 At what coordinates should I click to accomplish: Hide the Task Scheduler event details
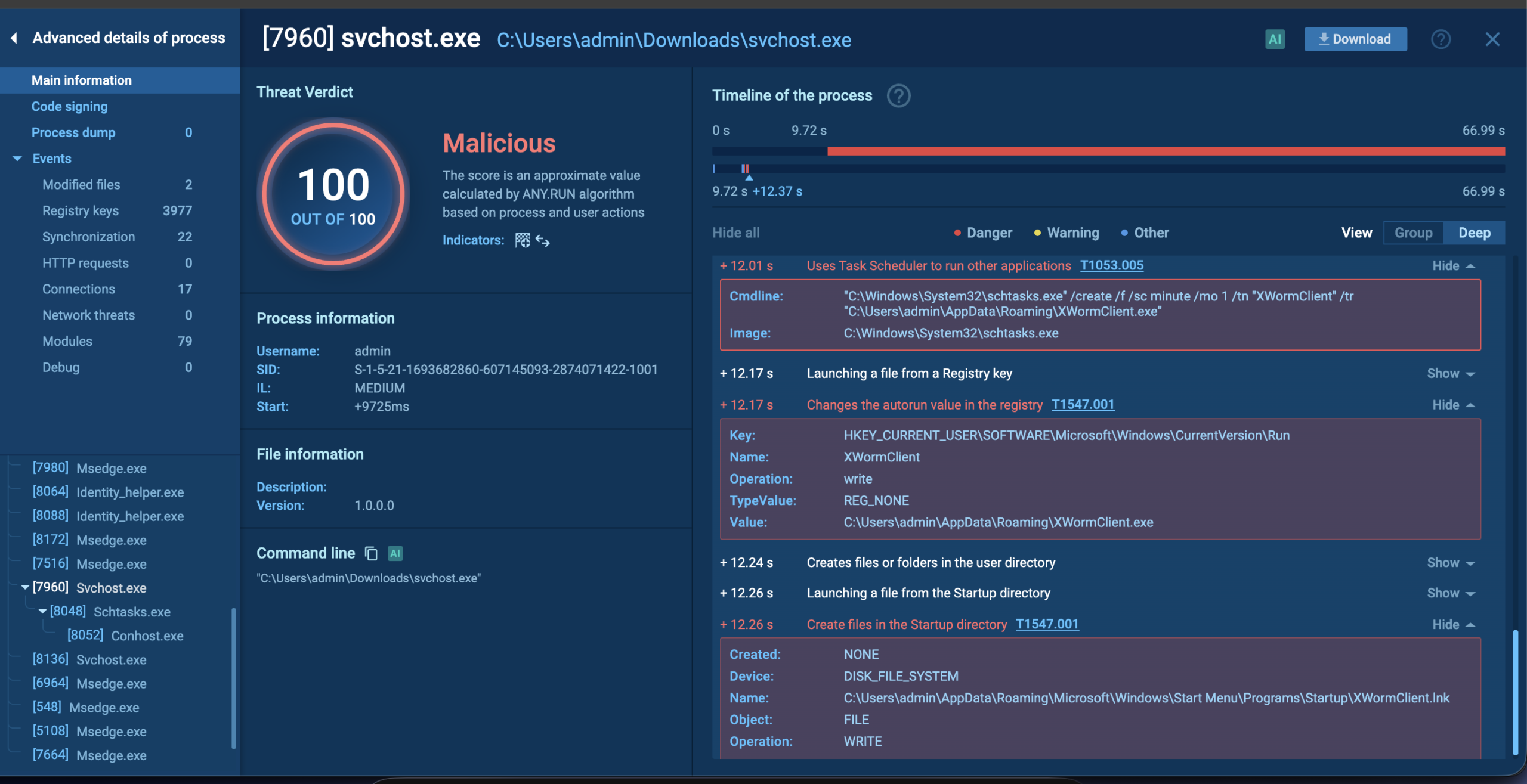(1454, 266)
